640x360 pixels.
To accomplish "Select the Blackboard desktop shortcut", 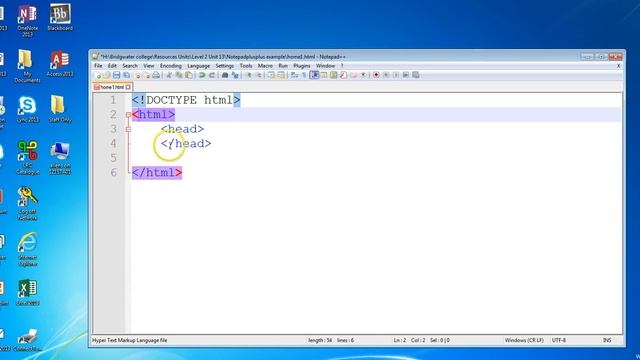I will pyautogui.click(x=60, y=17).
